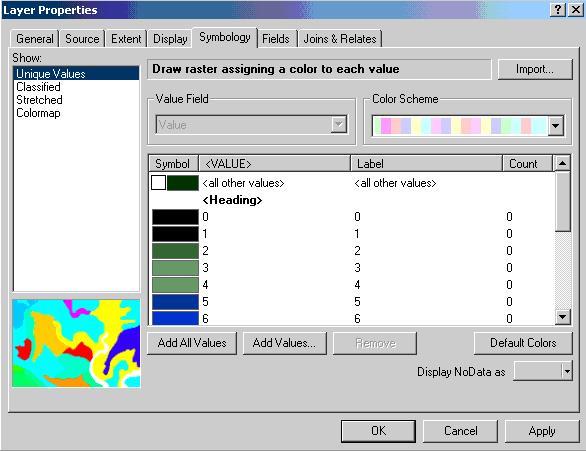Switch to Joins & Relates tab
586x451 pixels.
[340, 39]
